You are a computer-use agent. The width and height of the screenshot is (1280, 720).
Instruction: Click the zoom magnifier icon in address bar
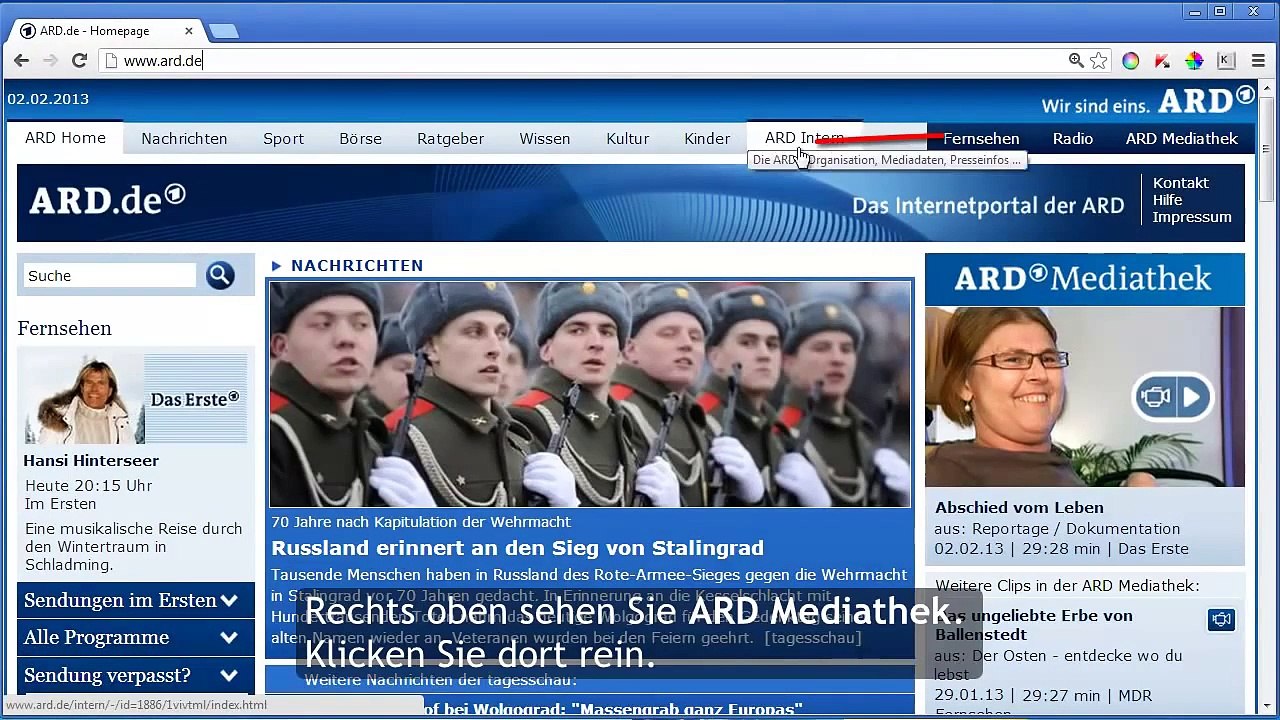pos(1076,61)
